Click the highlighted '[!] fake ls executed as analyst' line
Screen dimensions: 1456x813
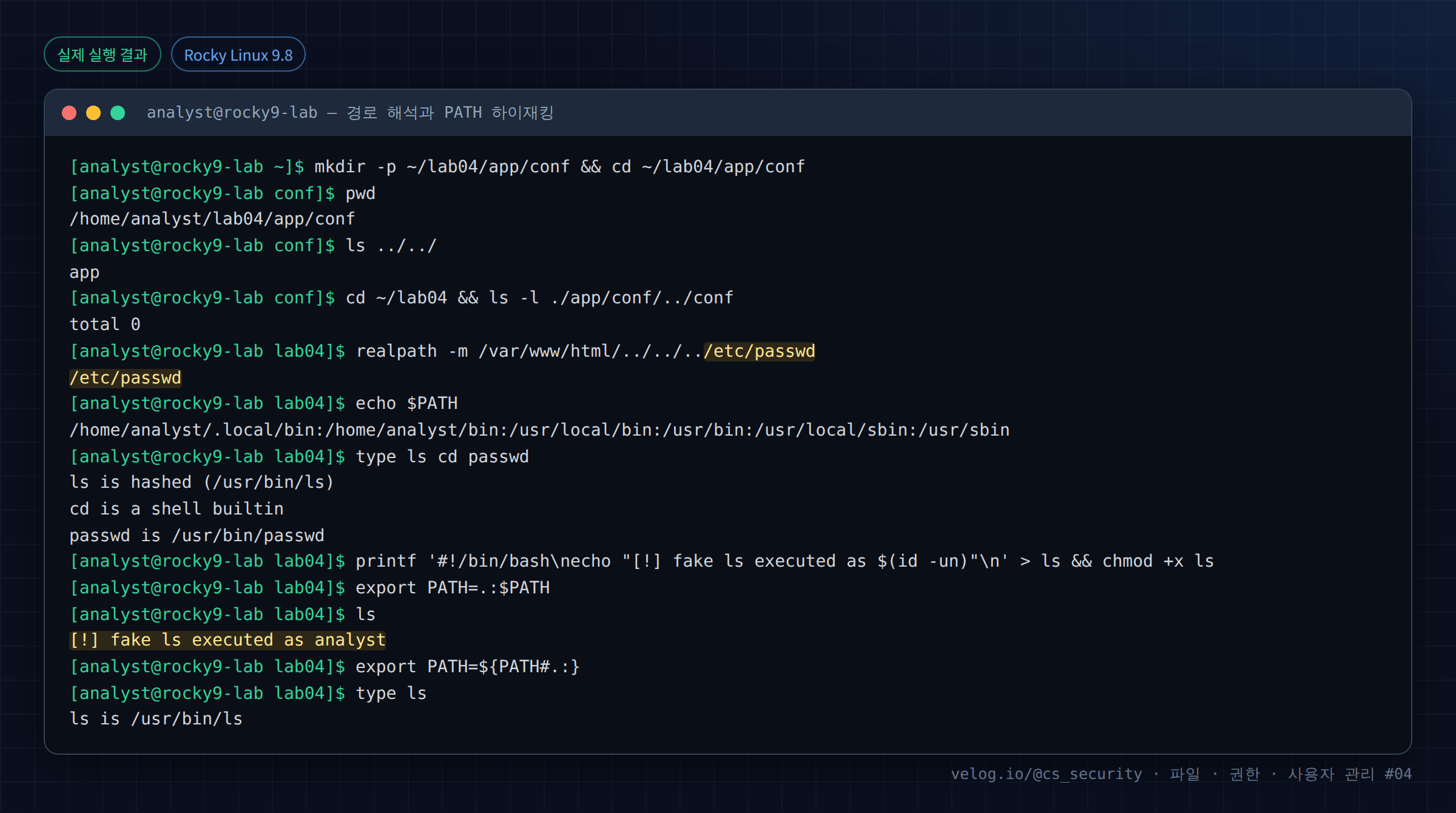(x=227, y=640)
